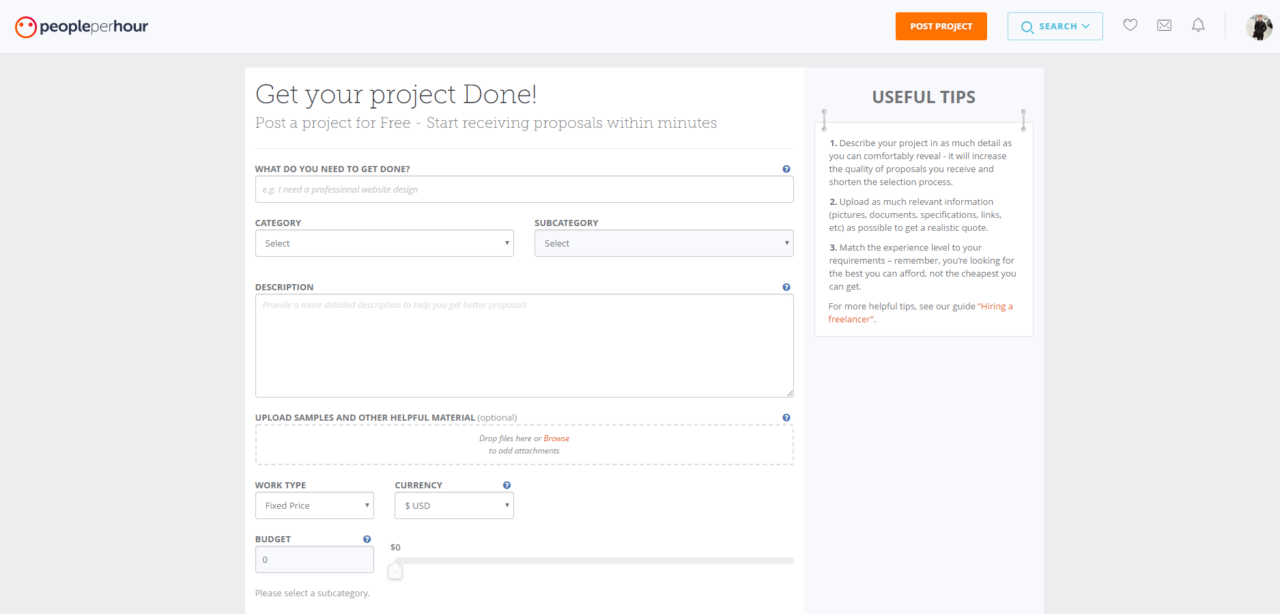Expand the Category dropdown
This screenshot has height=614, width=1280.
pyautogui.click(x=384, y=244)
